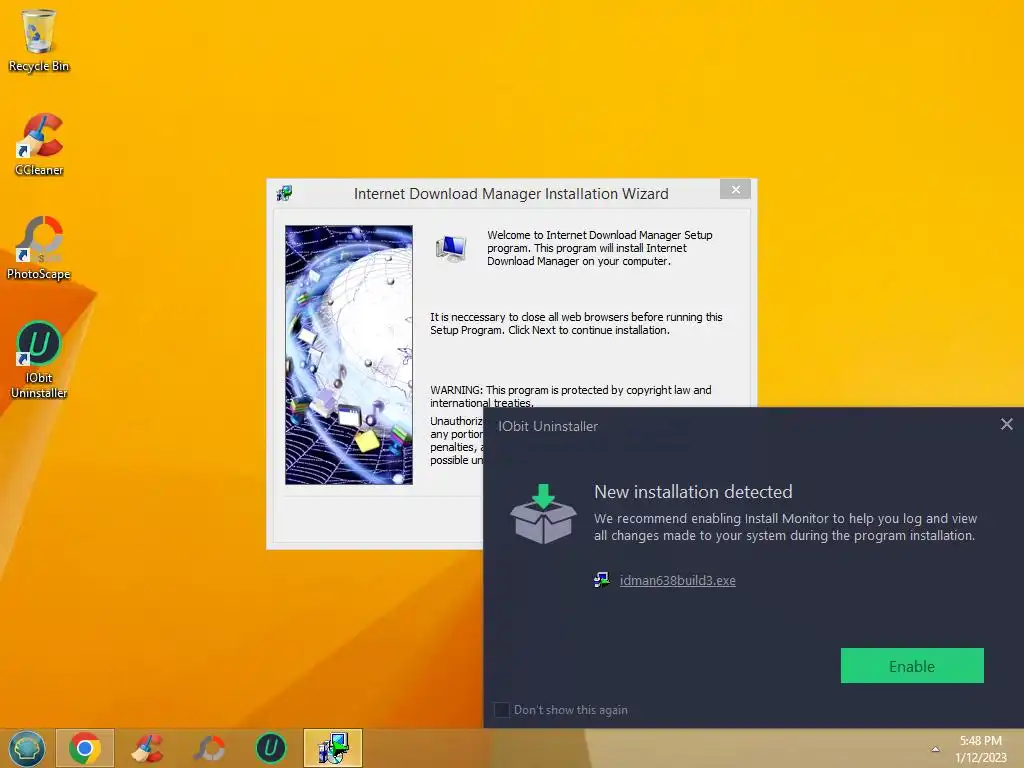
Task: Close the Internet Download Manager Installation Wizard
Action: [735, 189]
